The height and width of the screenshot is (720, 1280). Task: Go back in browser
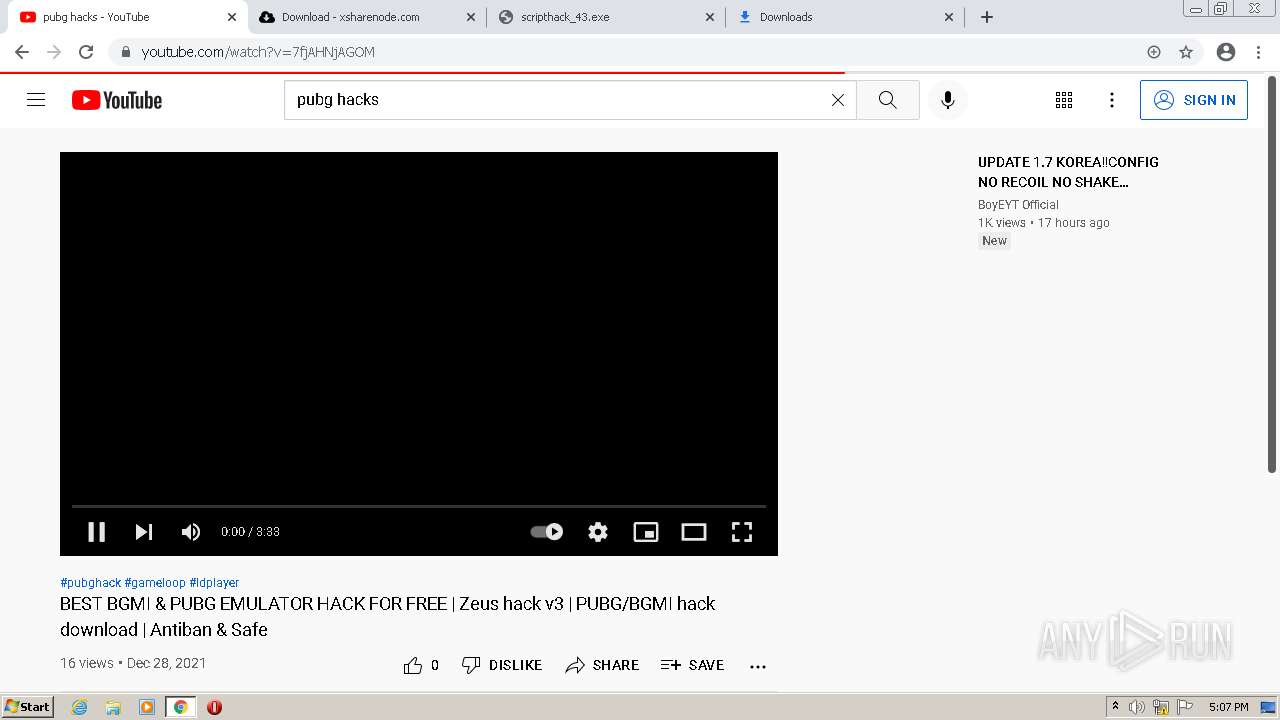tap(22, 52)
